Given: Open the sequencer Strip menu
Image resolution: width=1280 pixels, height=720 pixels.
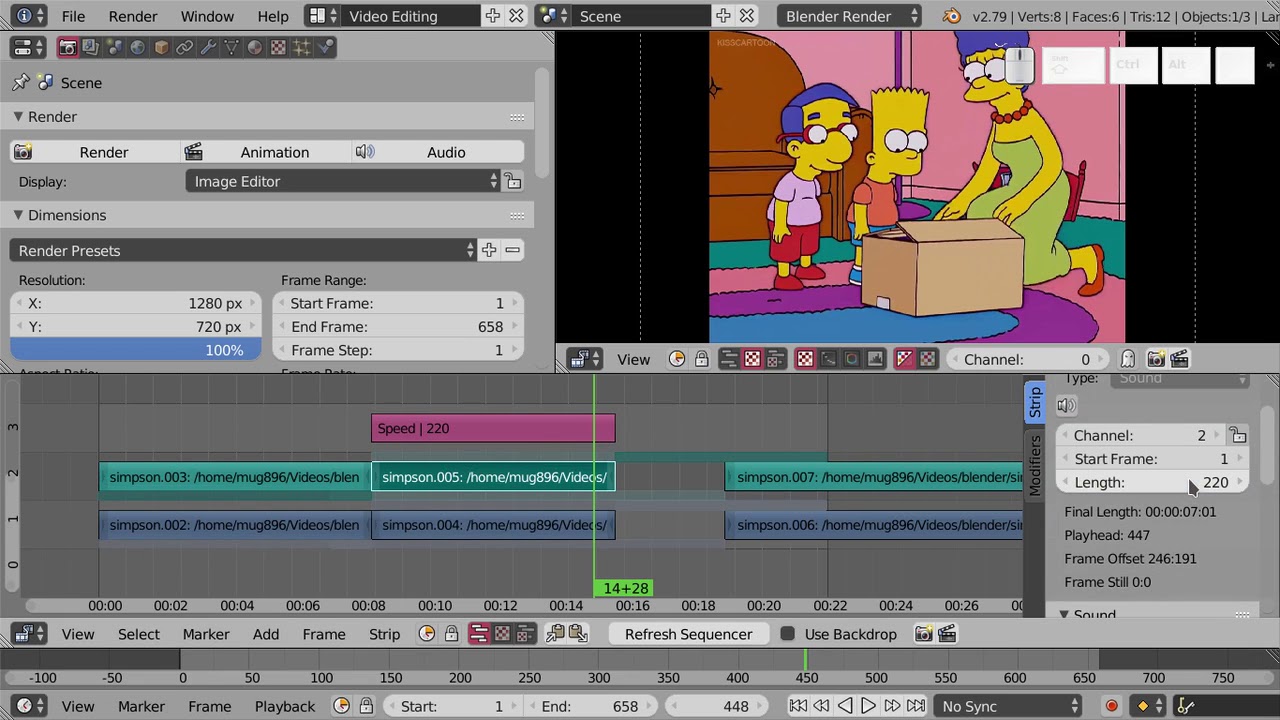Looking at the screenshot, I should [x=384, y=634].
